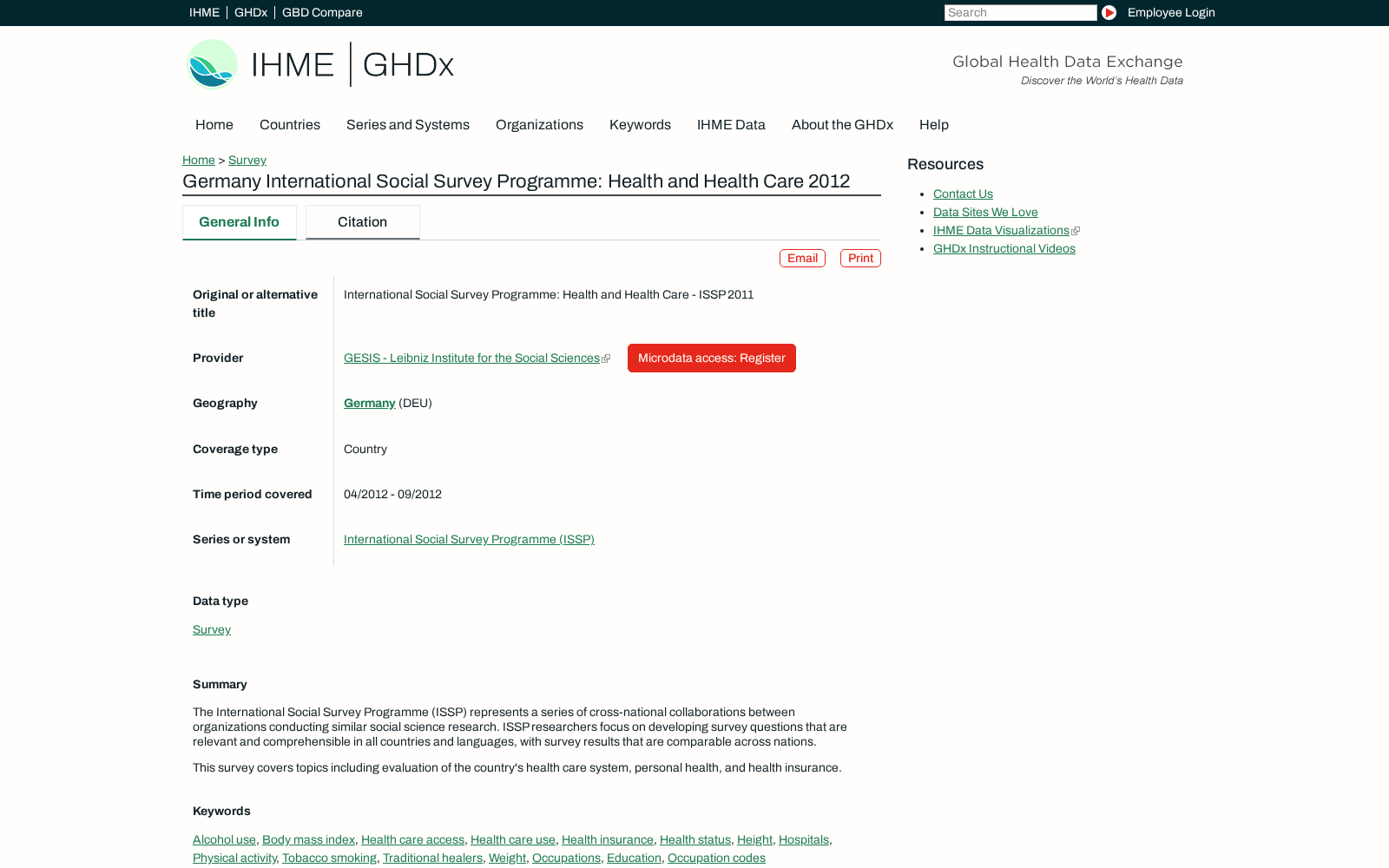Click the Resources heading
Screen dimensions: 1389x868
[x=945, y=164]
